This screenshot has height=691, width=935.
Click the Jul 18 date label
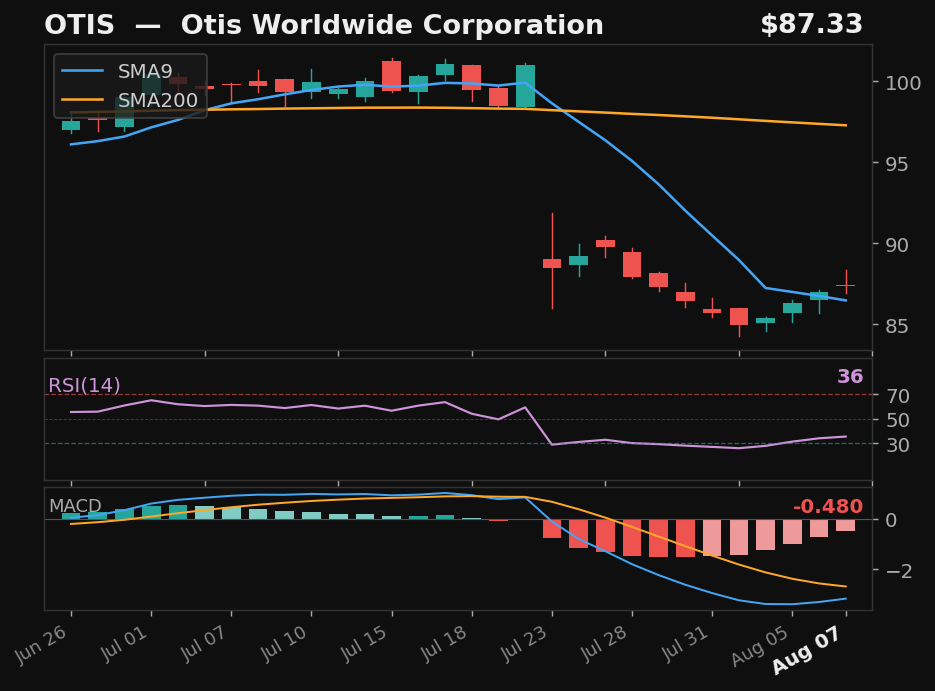[444, 643]
